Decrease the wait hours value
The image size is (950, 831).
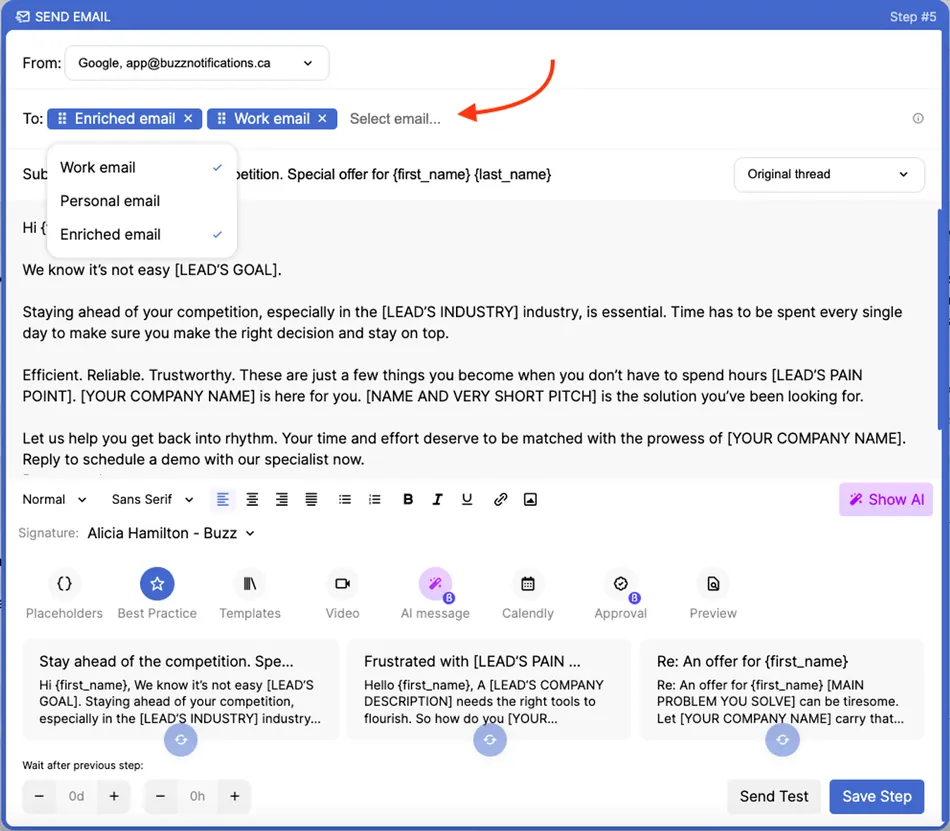click(x=161, y=796)
